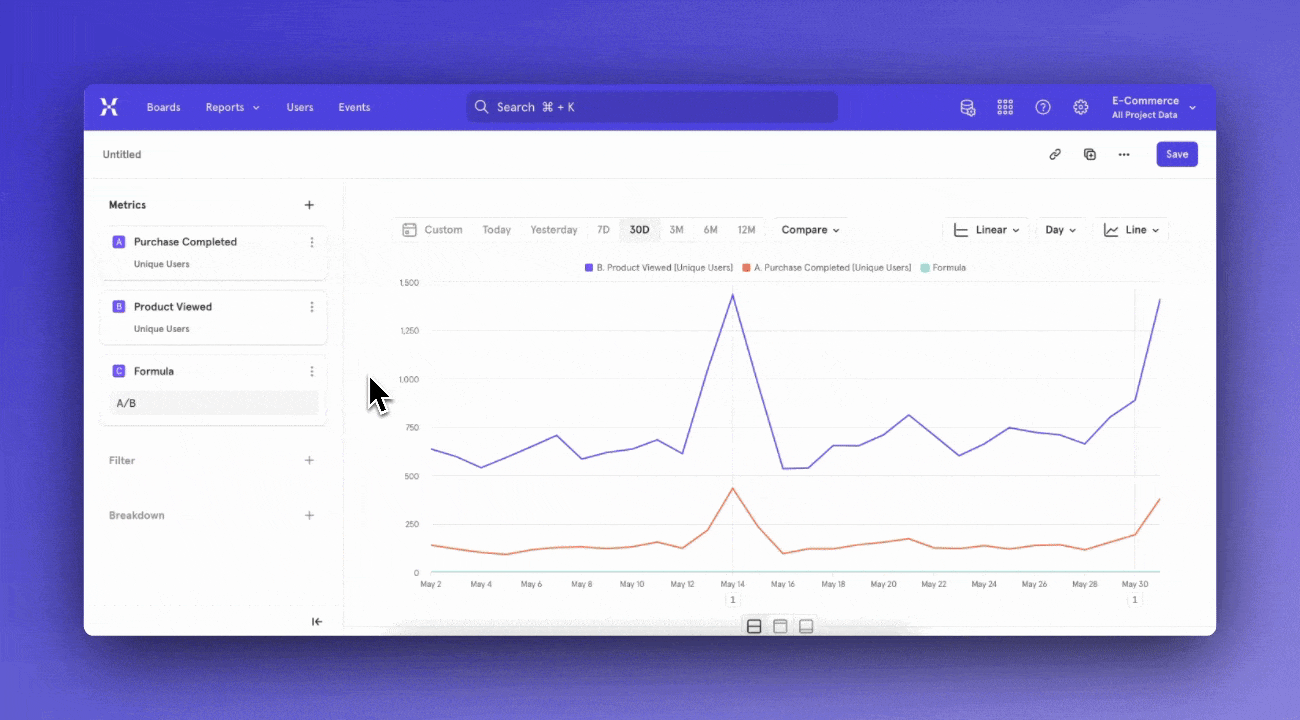Add a new metric with plus icon
1300x720 pixels.
click(x=309, y=205)
